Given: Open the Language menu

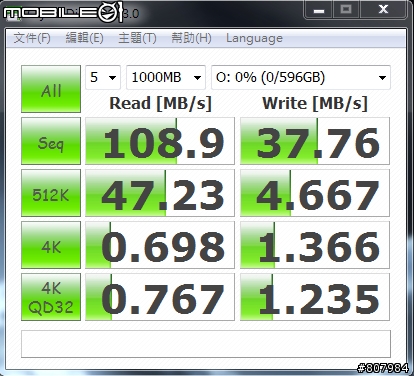Looking at the screenshot, I should click(254, 38).
